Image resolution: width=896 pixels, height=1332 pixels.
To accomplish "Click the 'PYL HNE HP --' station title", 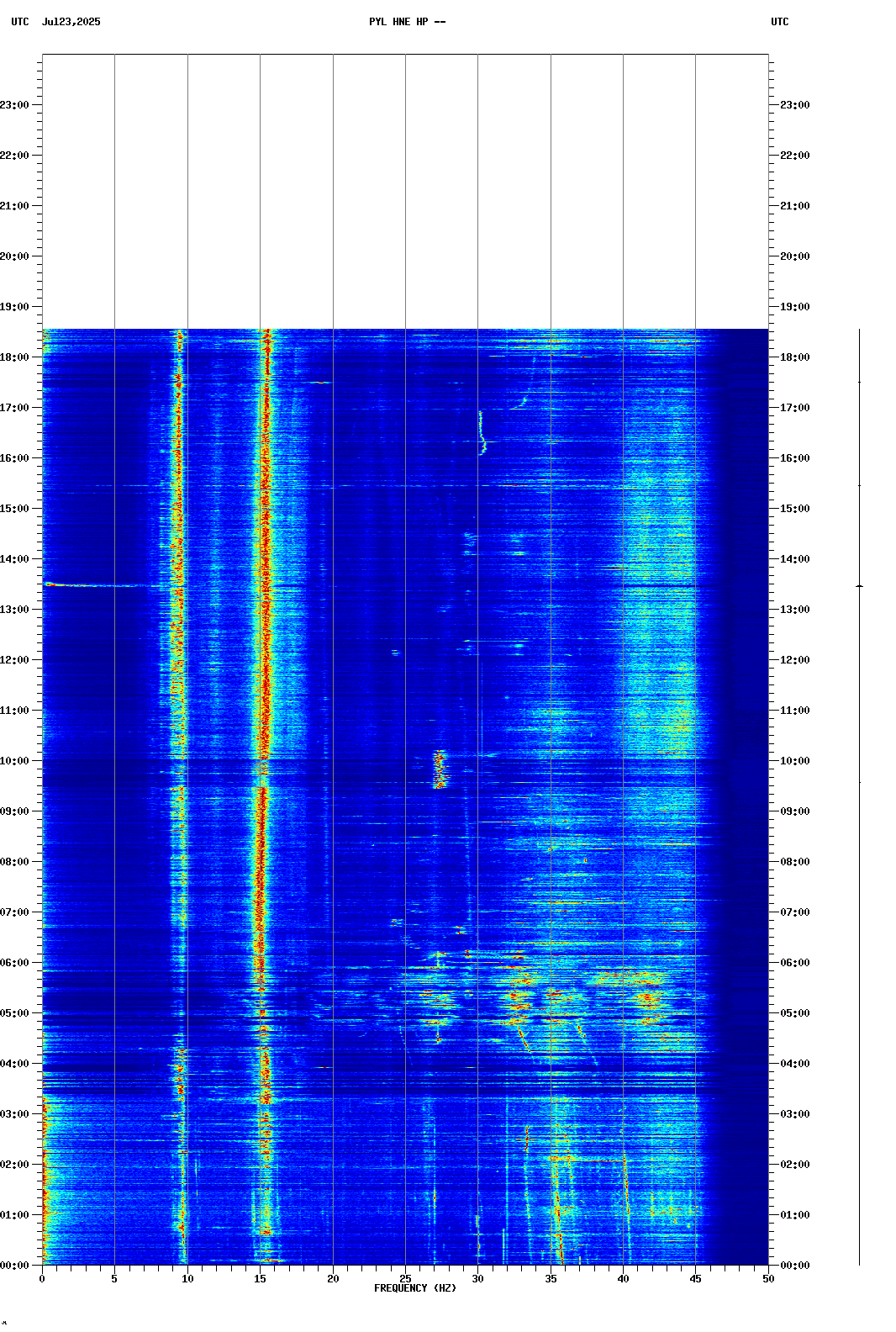I will pyautogui.click(x=407, y=22).
